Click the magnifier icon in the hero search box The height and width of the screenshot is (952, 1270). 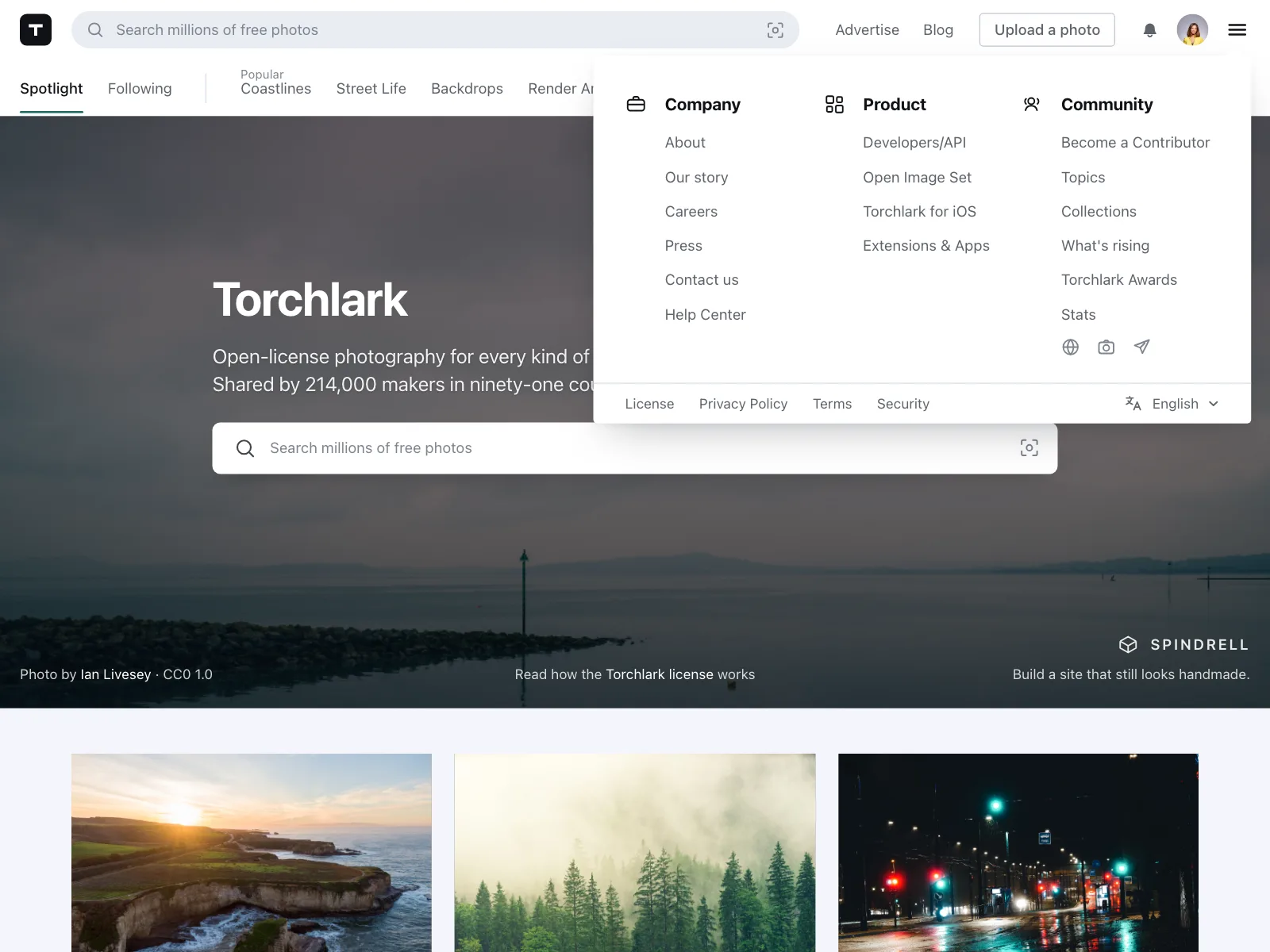tap(245, 448)
